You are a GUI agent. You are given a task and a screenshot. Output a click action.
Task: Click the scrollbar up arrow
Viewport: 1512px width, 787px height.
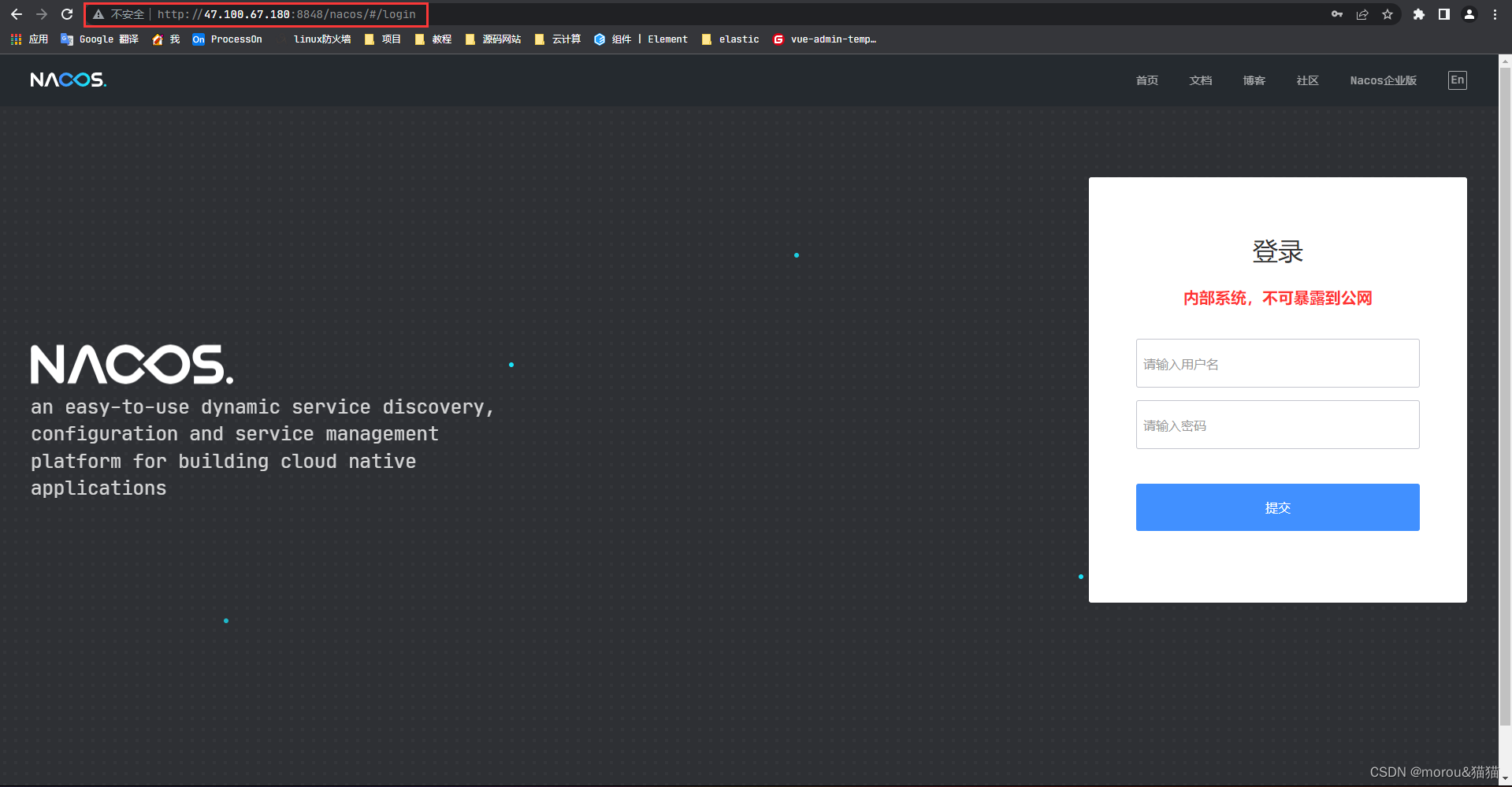click(x=1506, y=61)
